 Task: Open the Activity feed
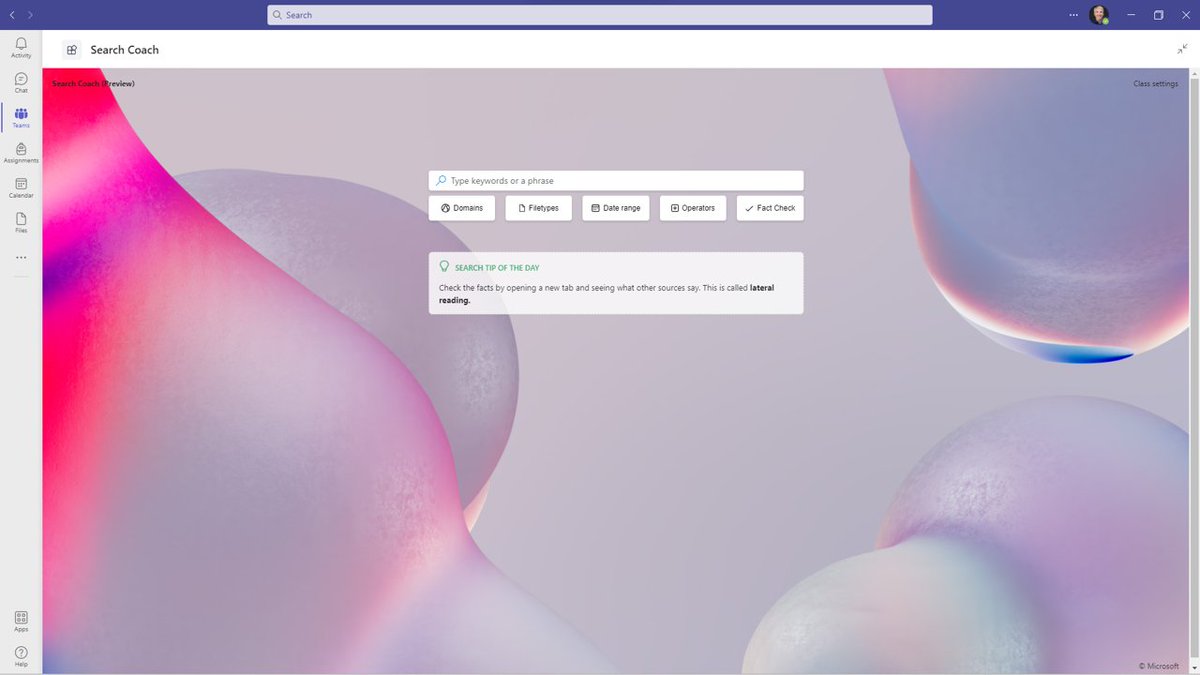point(21,48)
